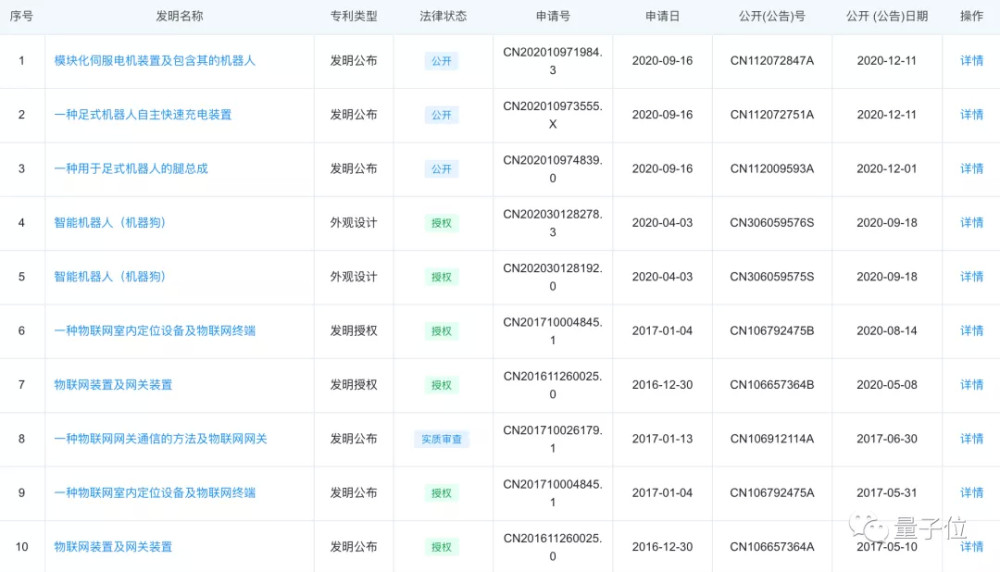Select application date 2017-01-13

pyautogui.click(x=662, y=439)
